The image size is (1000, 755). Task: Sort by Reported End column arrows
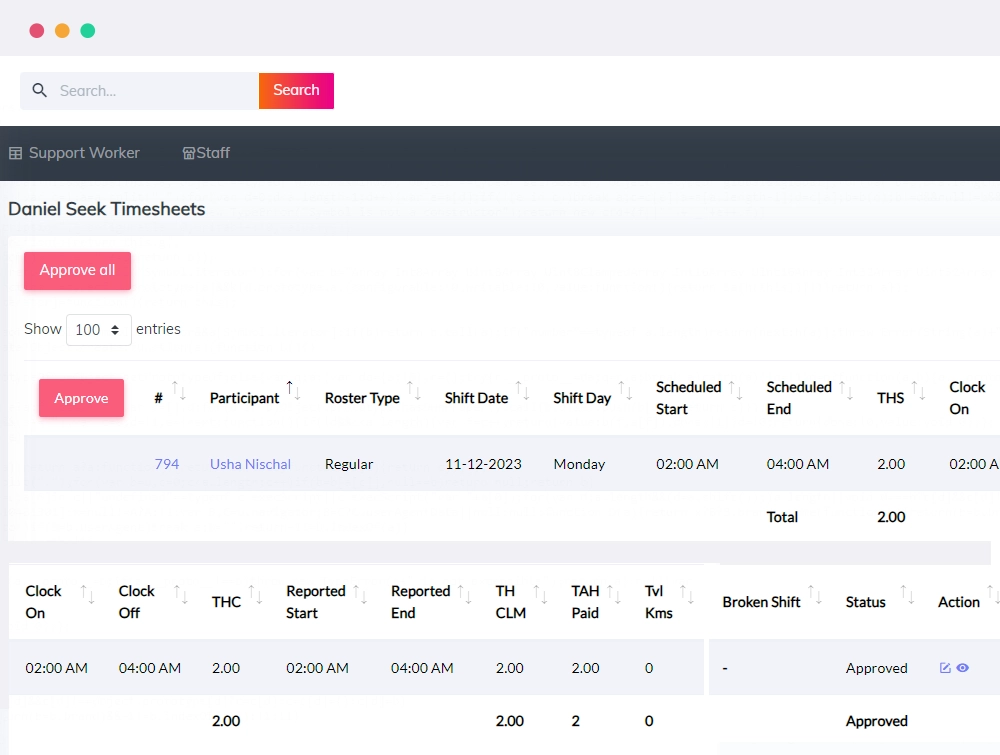click(x=464, y=595)
